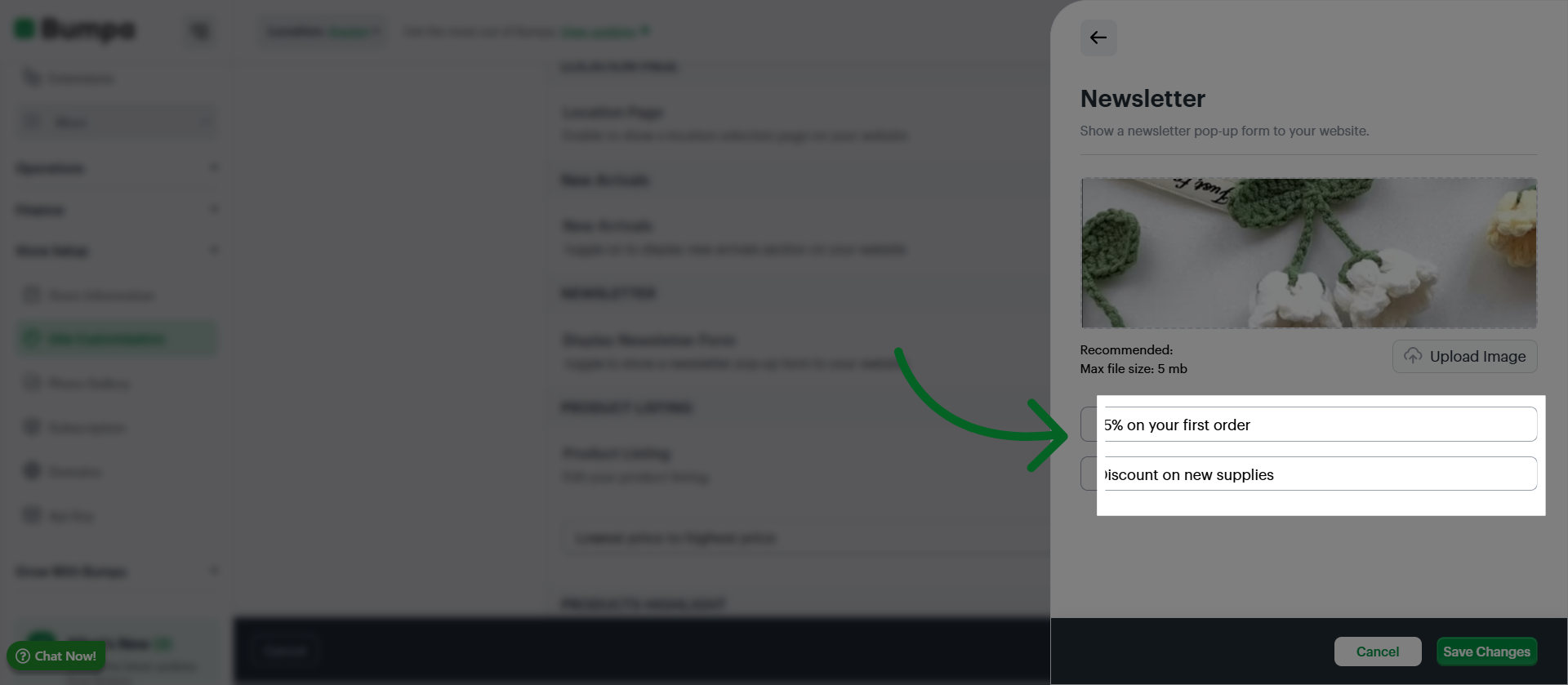Click the Store Information sidebar icon

click(32, 295)
